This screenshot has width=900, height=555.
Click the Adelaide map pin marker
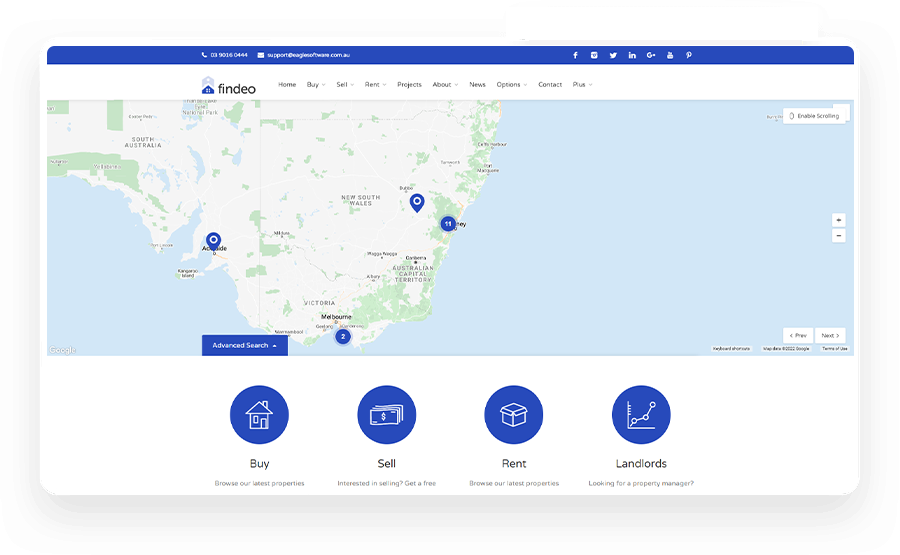pyautogui.click(x=213, y=241)
